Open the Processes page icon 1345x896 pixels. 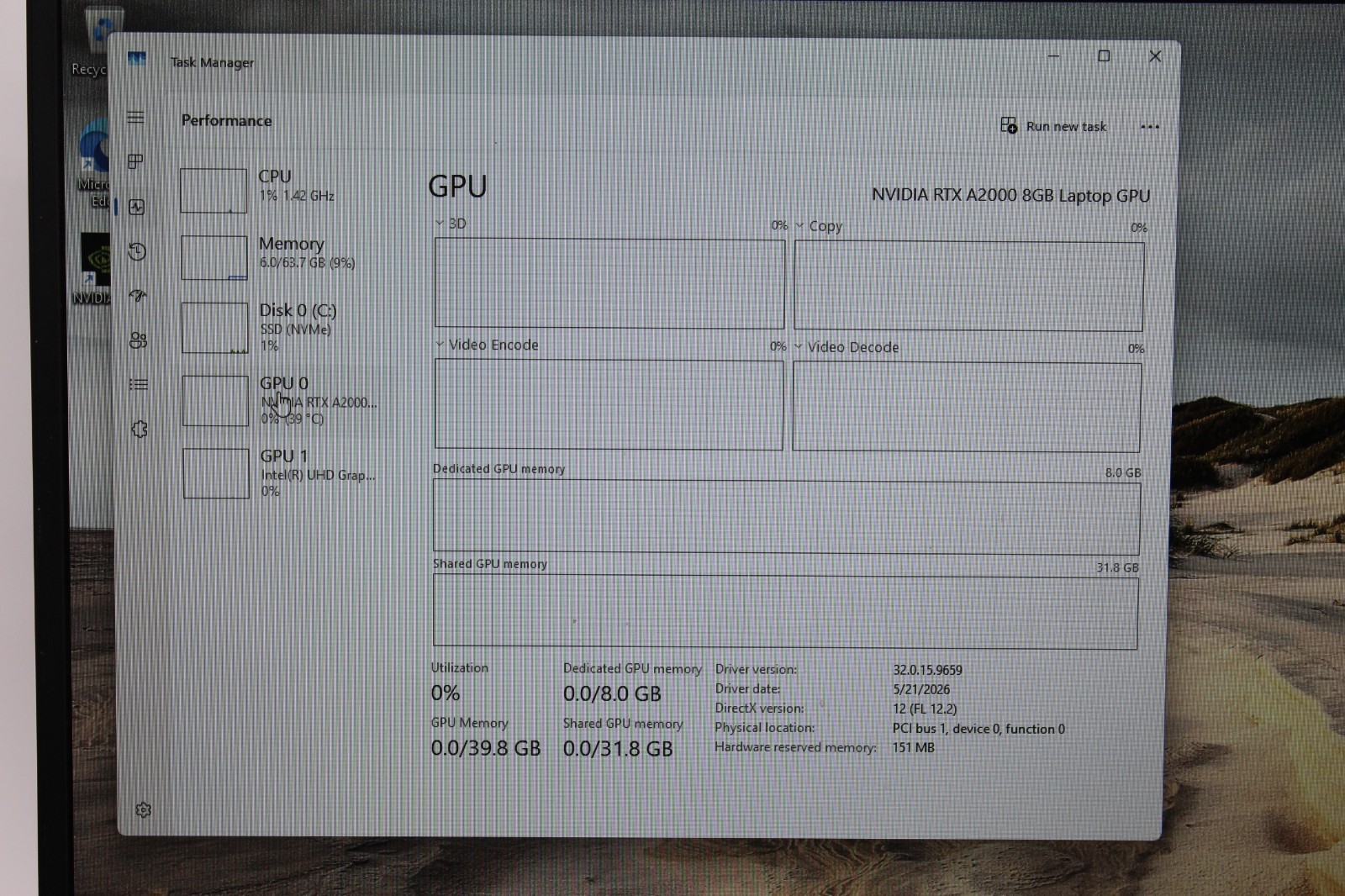[x=135, y=161]
